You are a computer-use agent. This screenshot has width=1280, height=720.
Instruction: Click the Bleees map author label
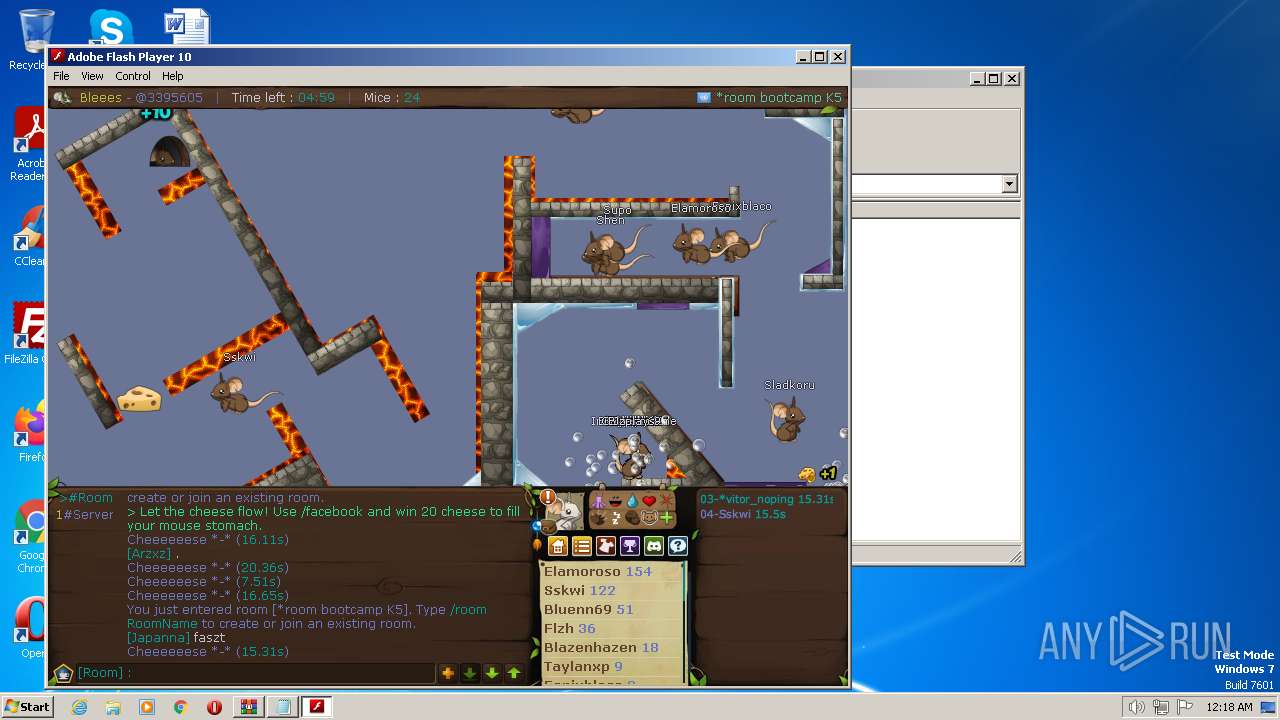(x=100, y=97)
